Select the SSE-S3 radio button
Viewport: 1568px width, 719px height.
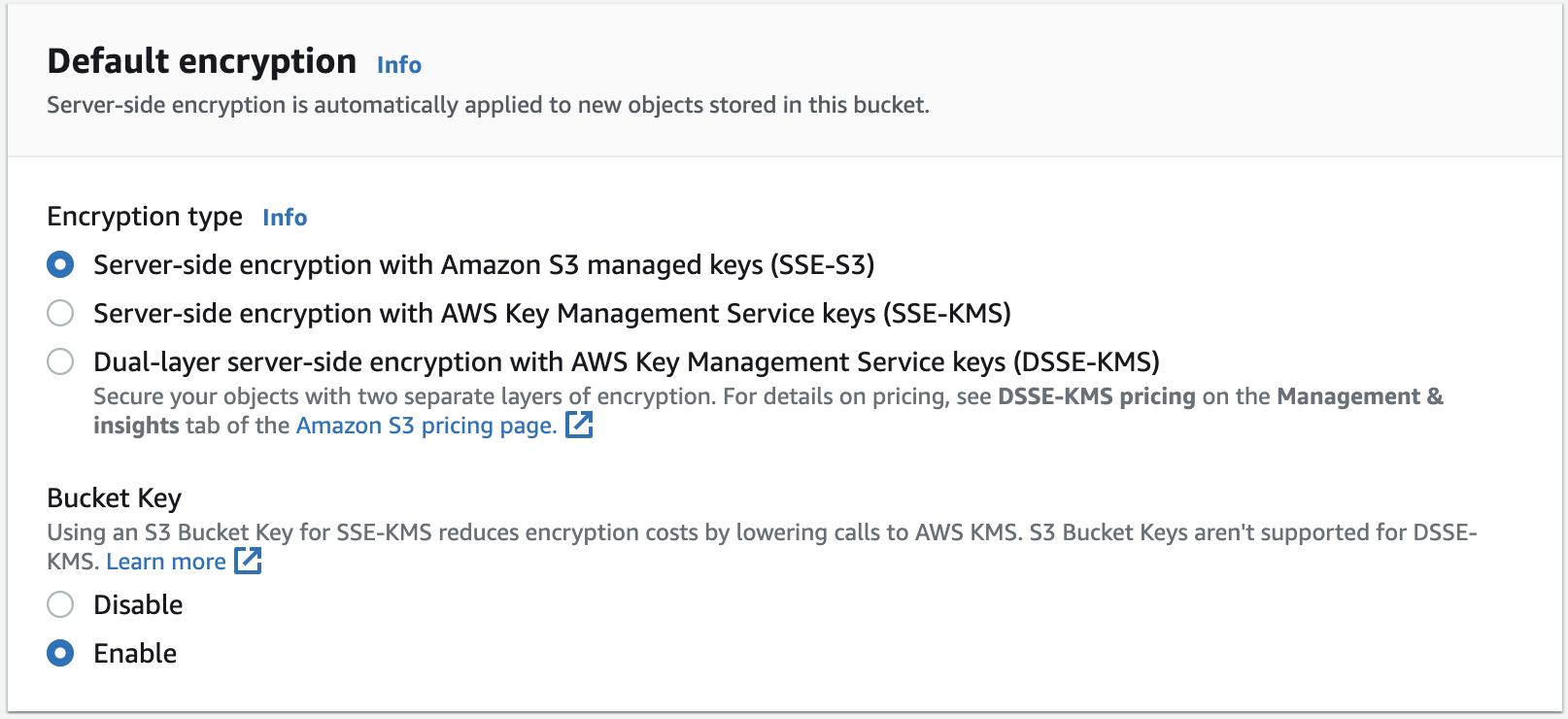pyautogui.click(x=60, y=264)
